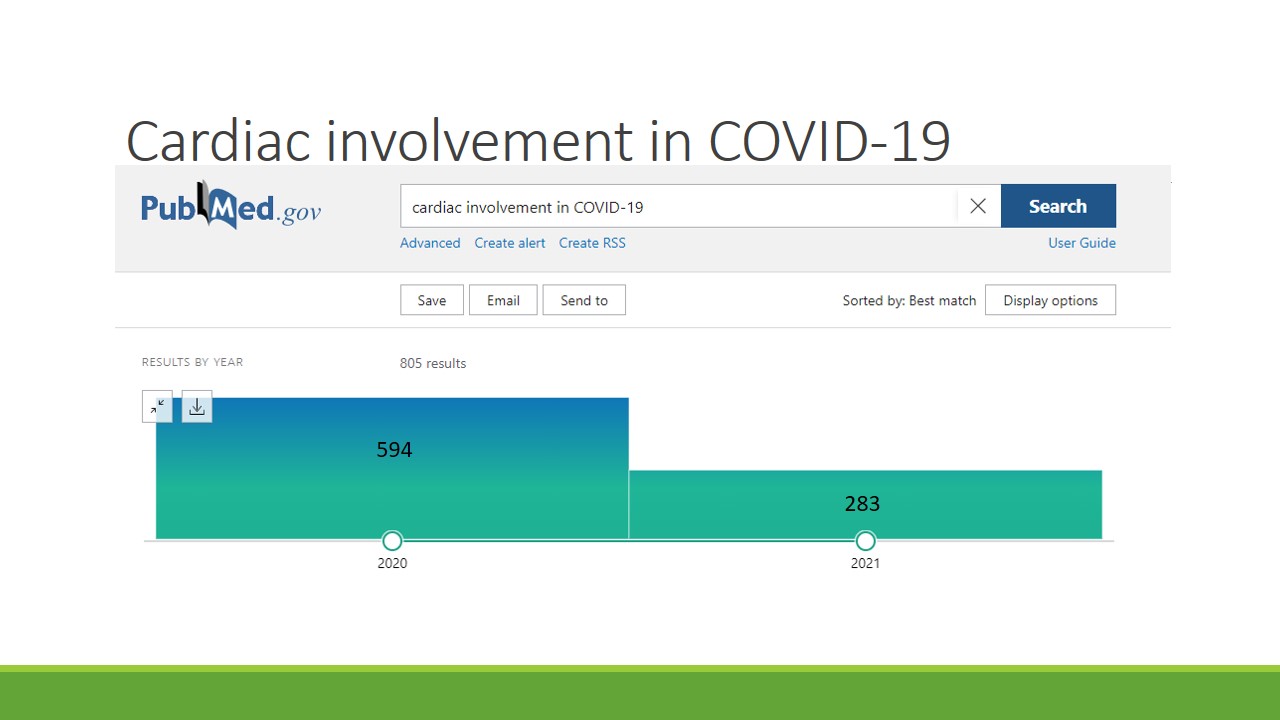Collapse the results by year chart

158,406
